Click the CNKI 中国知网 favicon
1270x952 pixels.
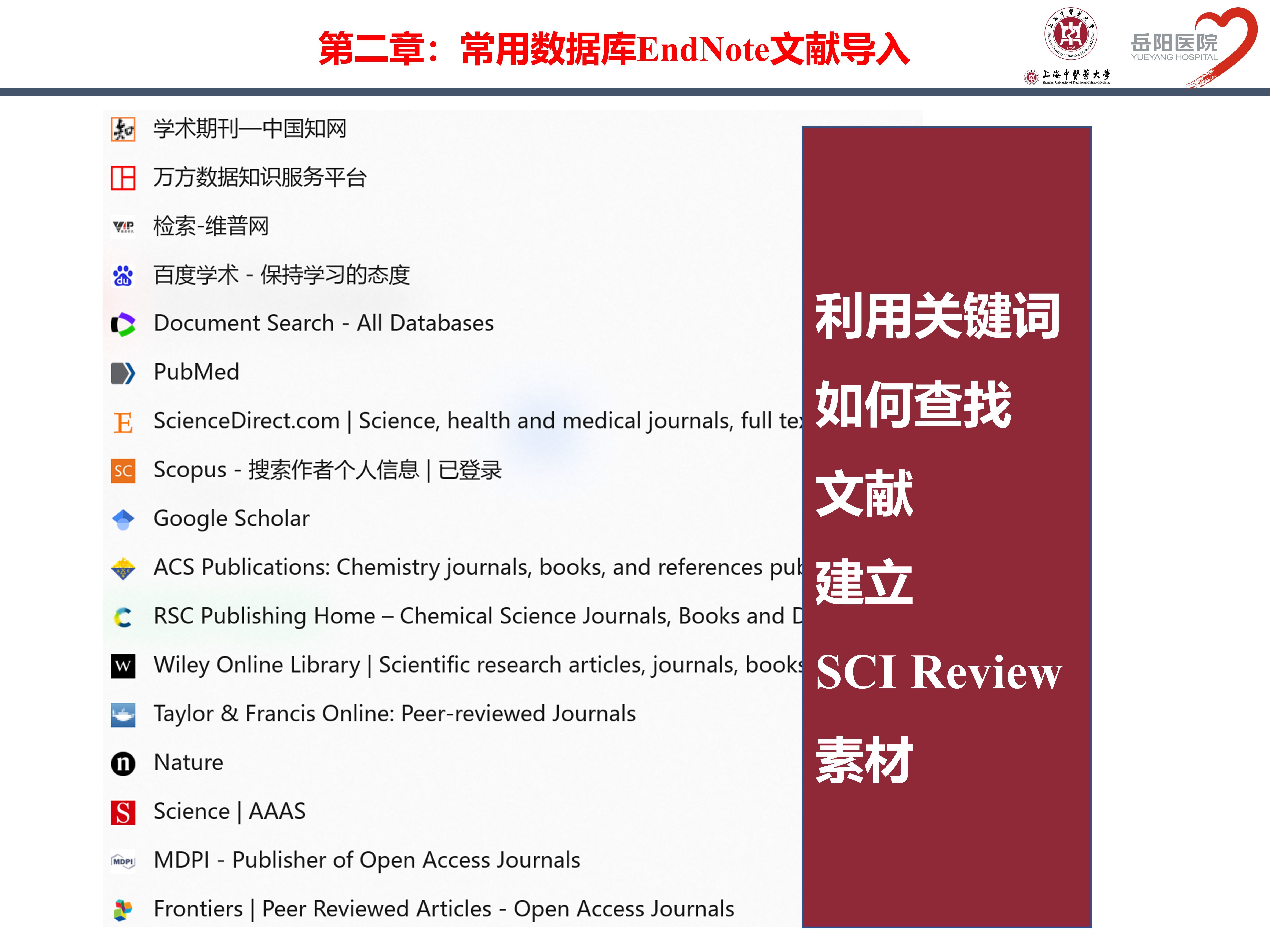(x=123, y=129)
